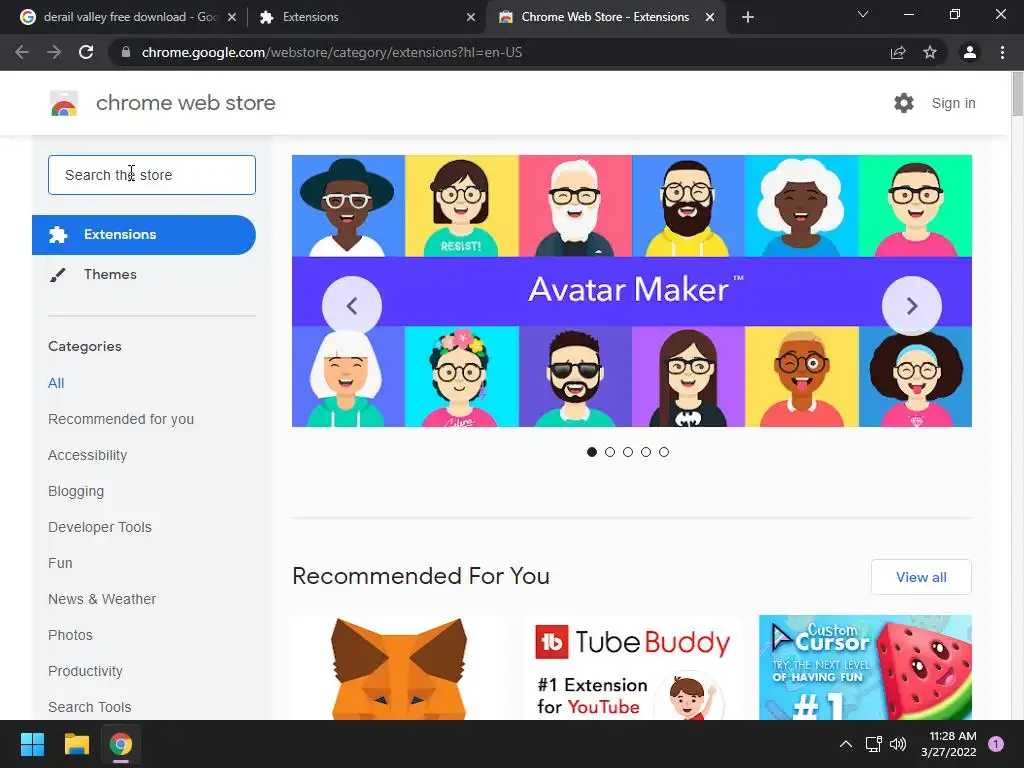
Task: Open the Windows Start menu
Action: pyautogui.click(x=32, y=744)
